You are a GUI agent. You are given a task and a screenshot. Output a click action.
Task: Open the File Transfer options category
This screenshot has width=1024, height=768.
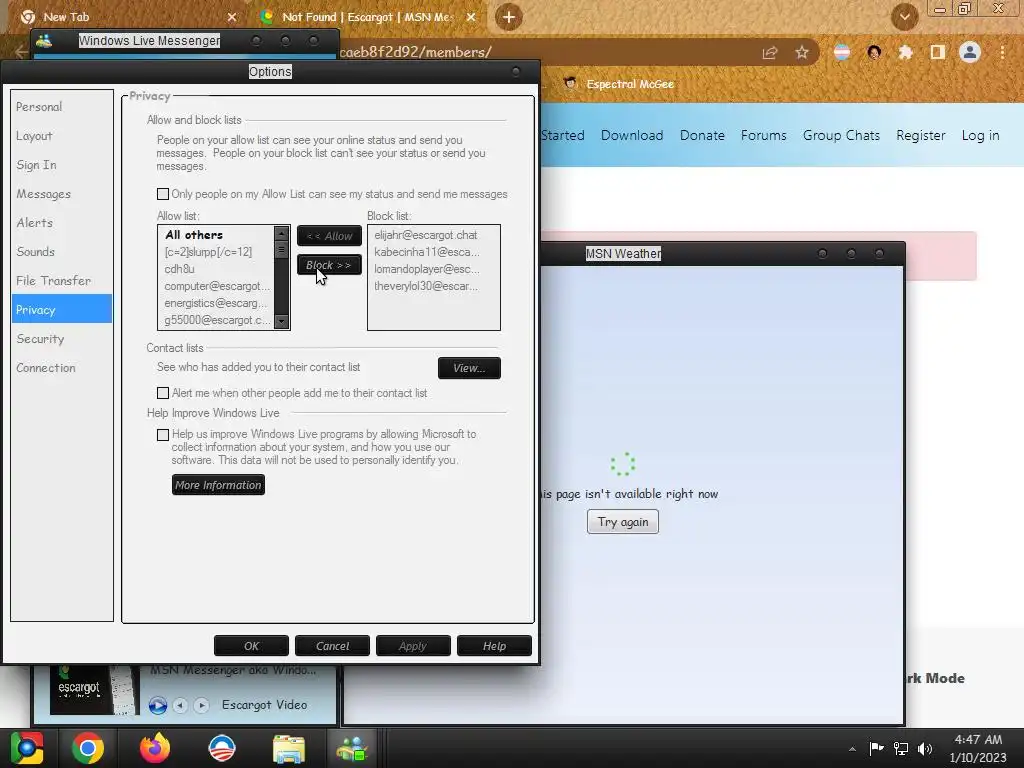pyautogui.click(x=61, y=281)
